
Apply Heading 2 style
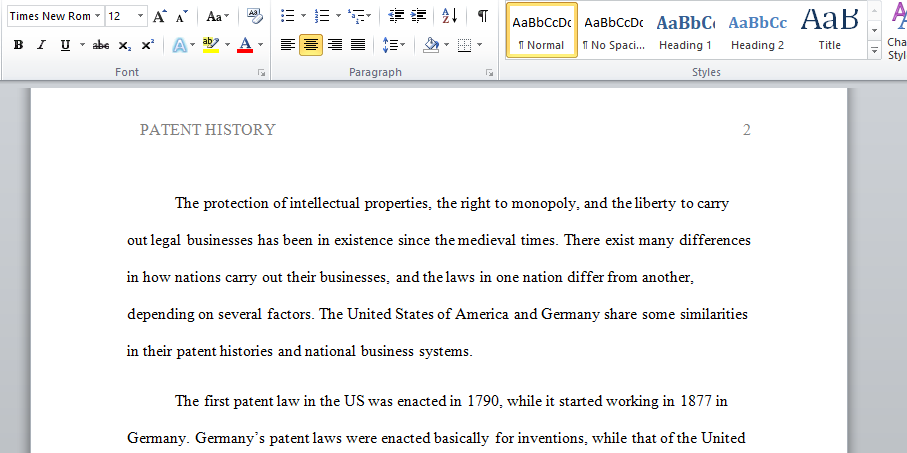click(x=758, y=30)
